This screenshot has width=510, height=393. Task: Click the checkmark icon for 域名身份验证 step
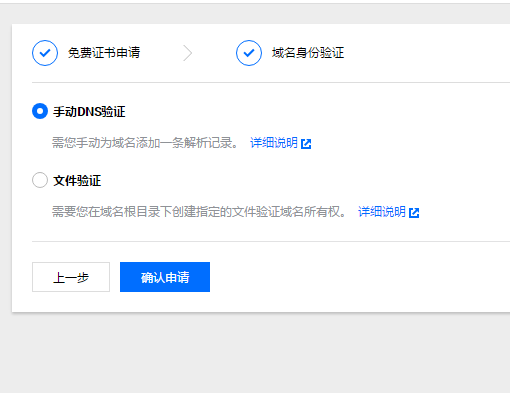[x=249, y=53]
